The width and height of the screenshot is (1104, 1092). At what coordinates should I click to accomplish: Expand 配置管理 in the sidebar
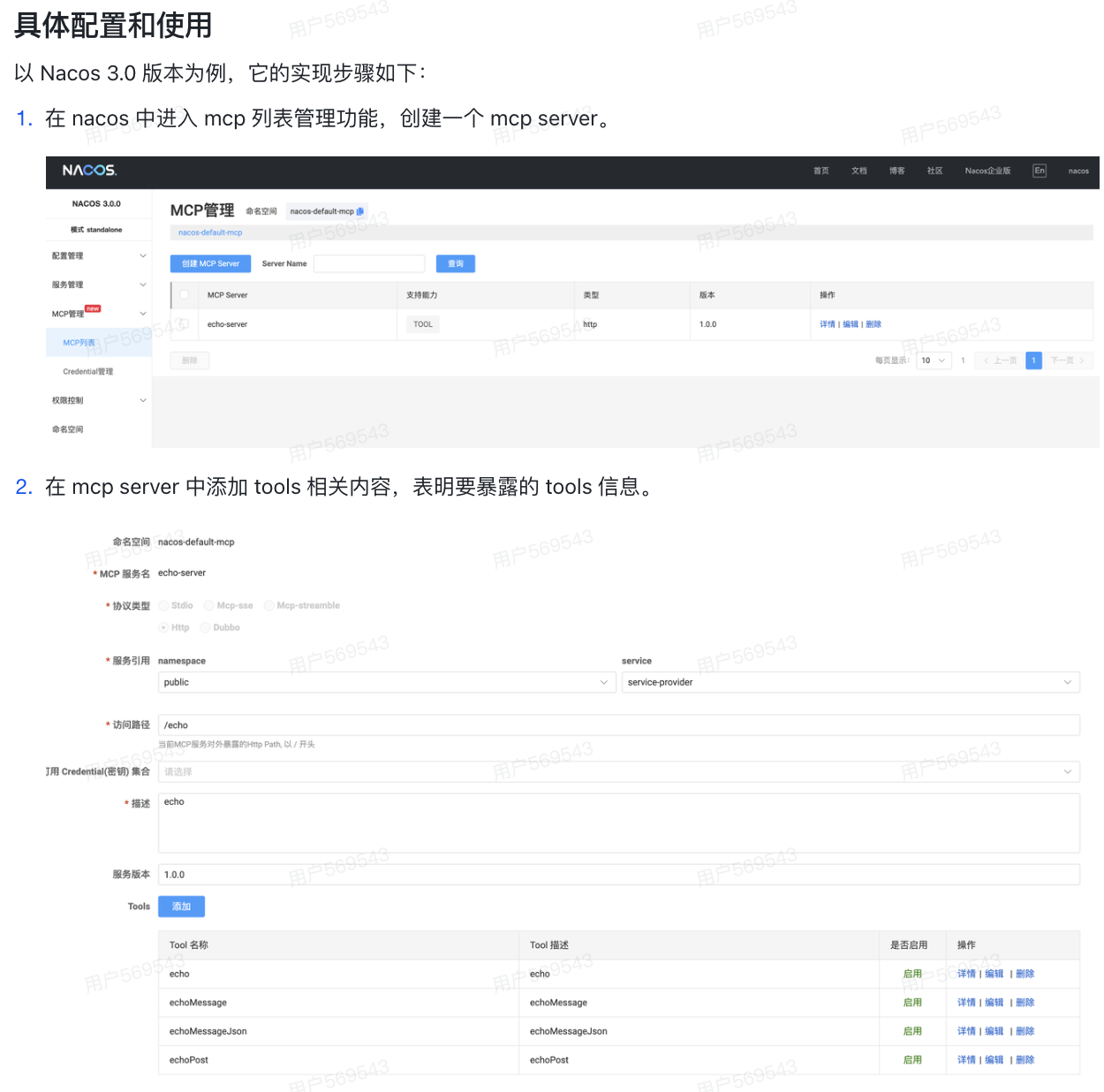pyautogui.click(x=99, y=256)
